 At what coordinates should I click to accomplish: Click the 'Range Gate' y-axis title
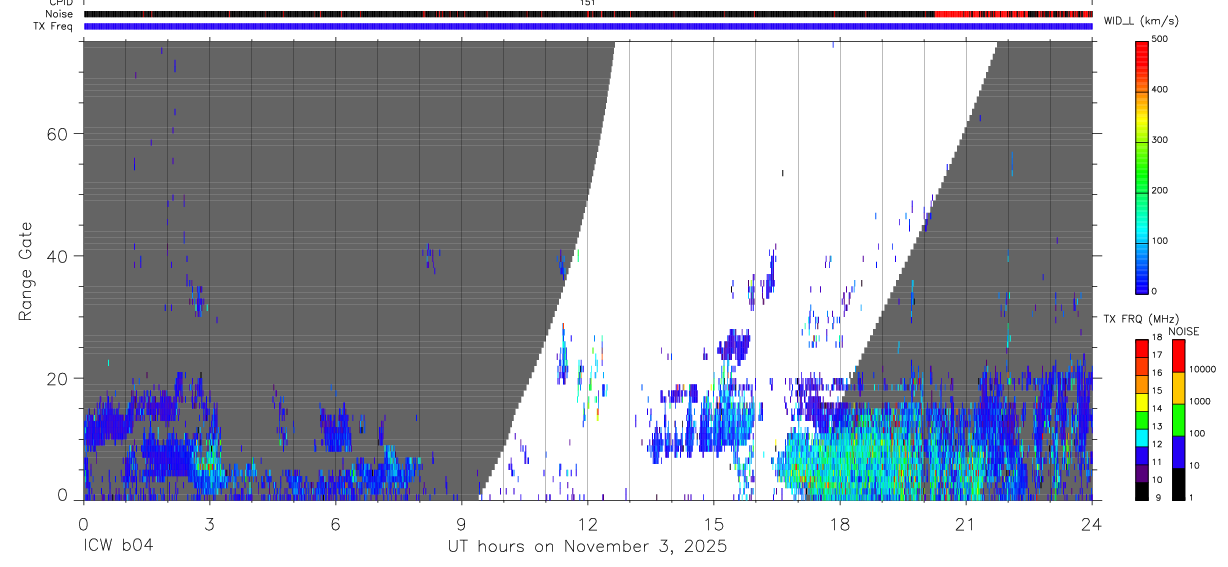pos(27,272)
